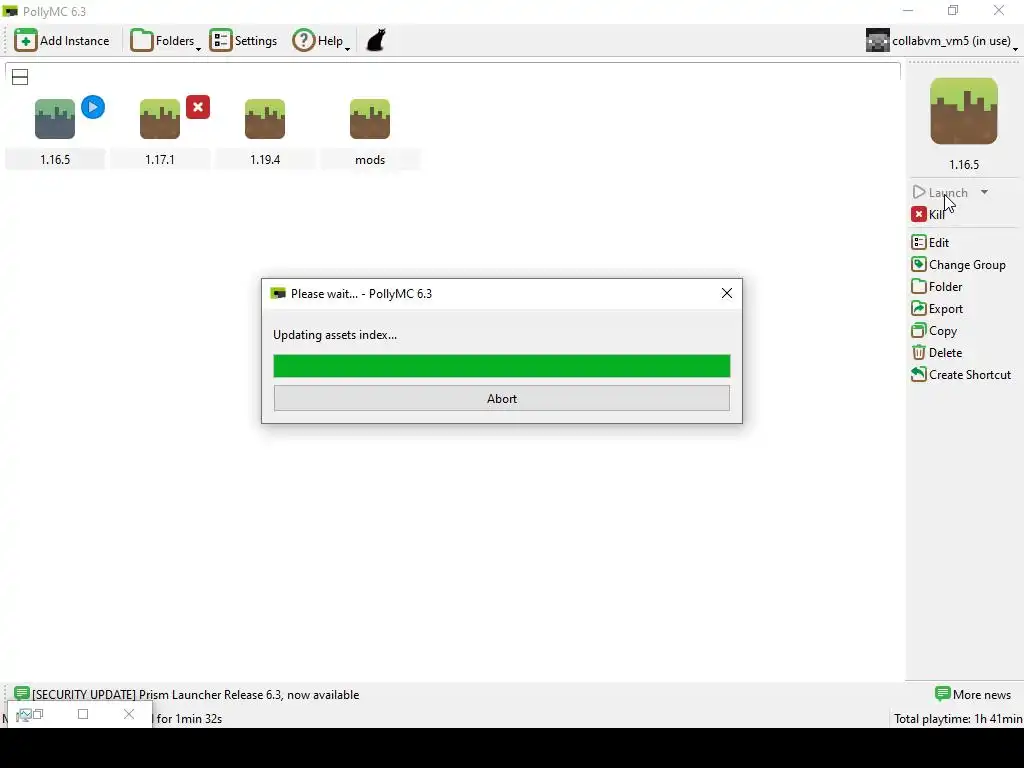Open the Folders dropdown menu
The image size is (1024, 768).
[165, 40]
